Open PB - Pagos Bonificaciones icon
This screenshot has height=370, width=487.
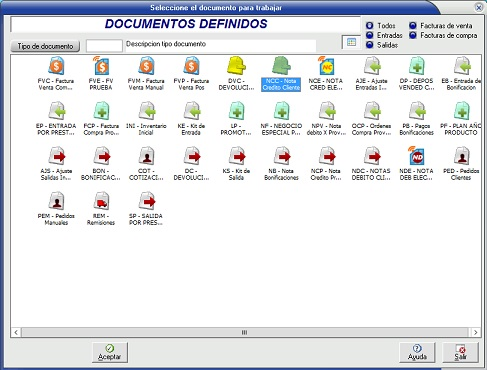pos(417,111)
